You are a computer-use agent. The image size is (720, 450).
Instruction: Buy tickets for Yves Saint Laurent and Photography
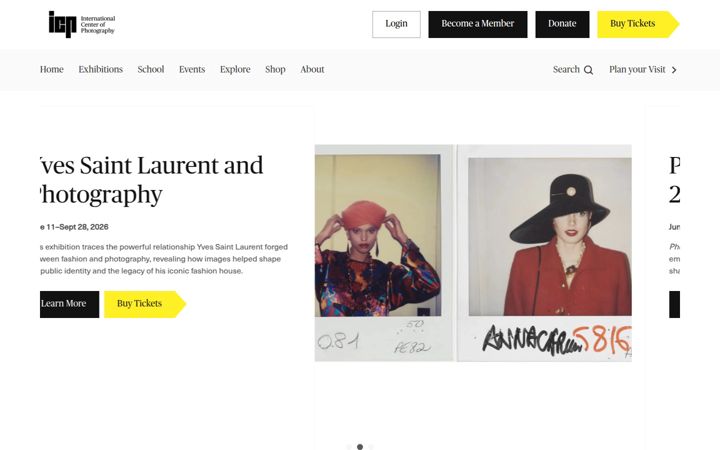point(145,304)
